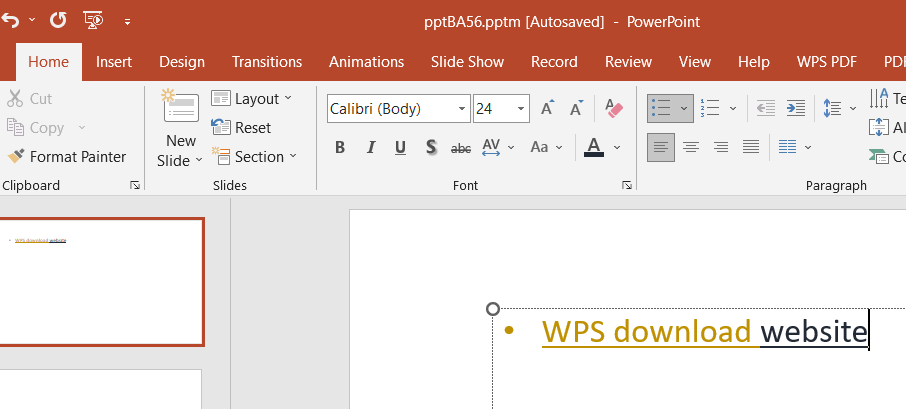Image resolution: width=906 pixels, height=409 pixels.
Task: Open the Character Spacing dropdown arrow
Action: point(511,147)
